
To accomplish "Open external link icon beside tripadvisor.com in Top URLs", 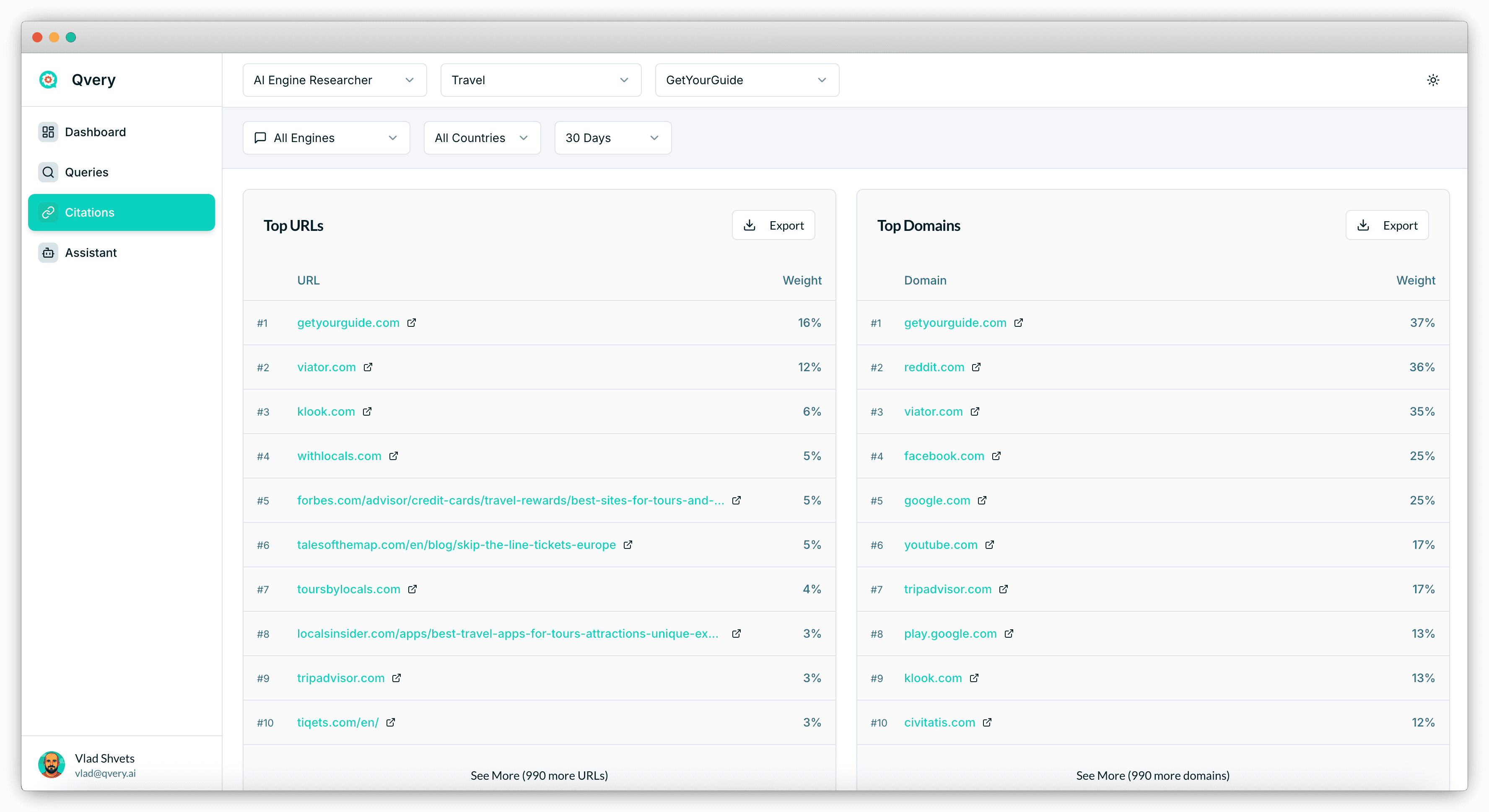I will click(397, 678).
